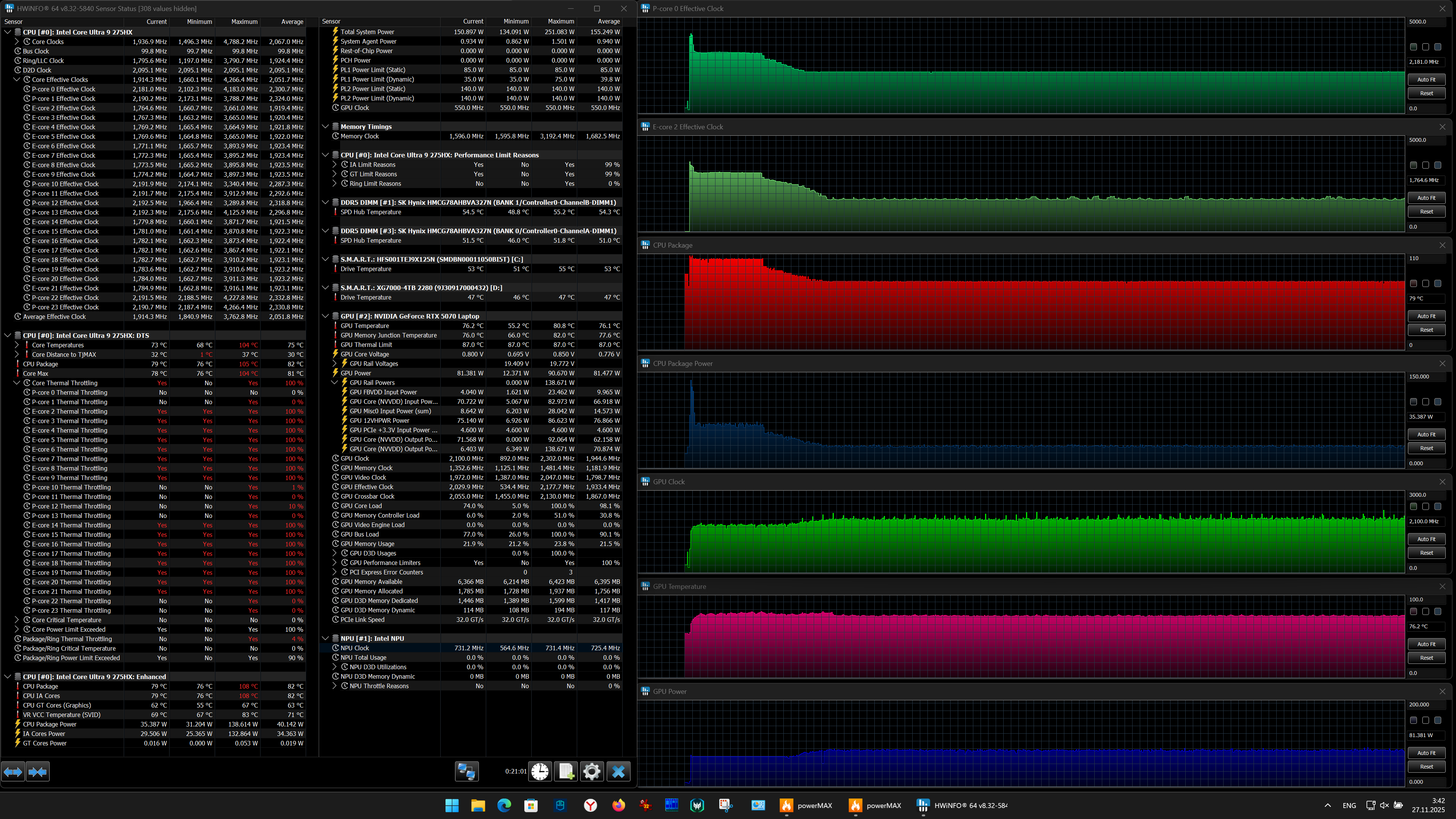Click the left Maximum column header
Screen dimensions: 1456x819
[x=244, y=22]
